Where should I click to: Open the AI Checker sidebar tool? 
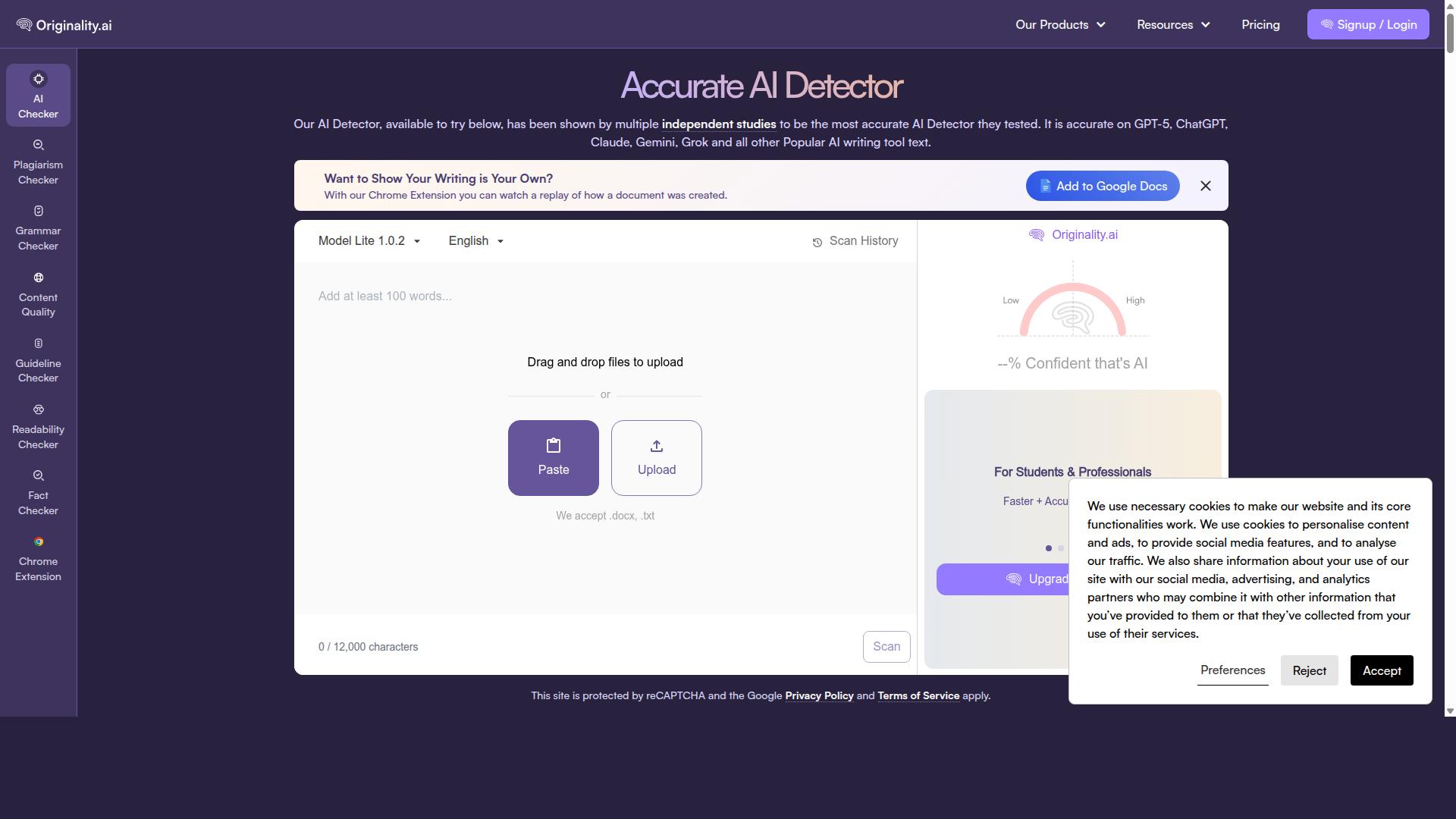click(x=38, y=95)
